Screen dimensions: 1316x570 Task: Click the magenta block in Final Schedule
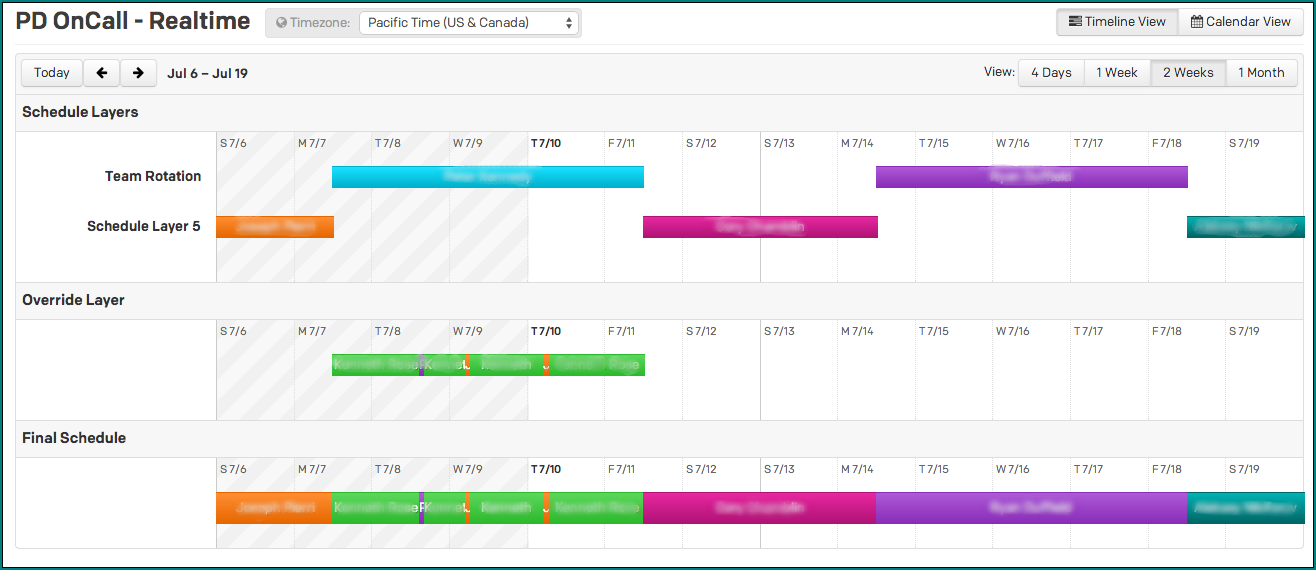click(x=760, y=508)
